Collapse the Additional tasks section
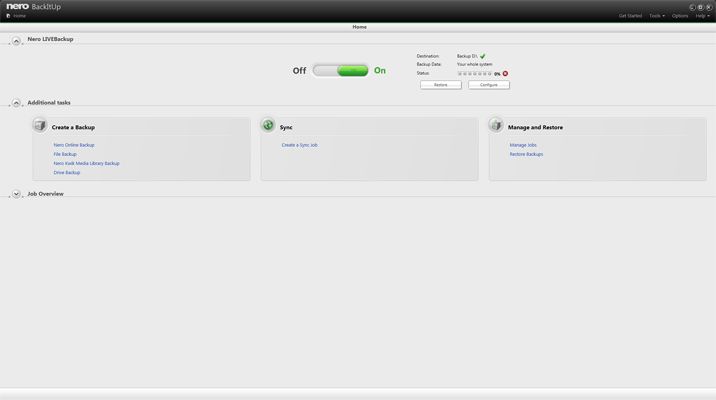Viewport: 716px width, 400px height. (16, 103)
